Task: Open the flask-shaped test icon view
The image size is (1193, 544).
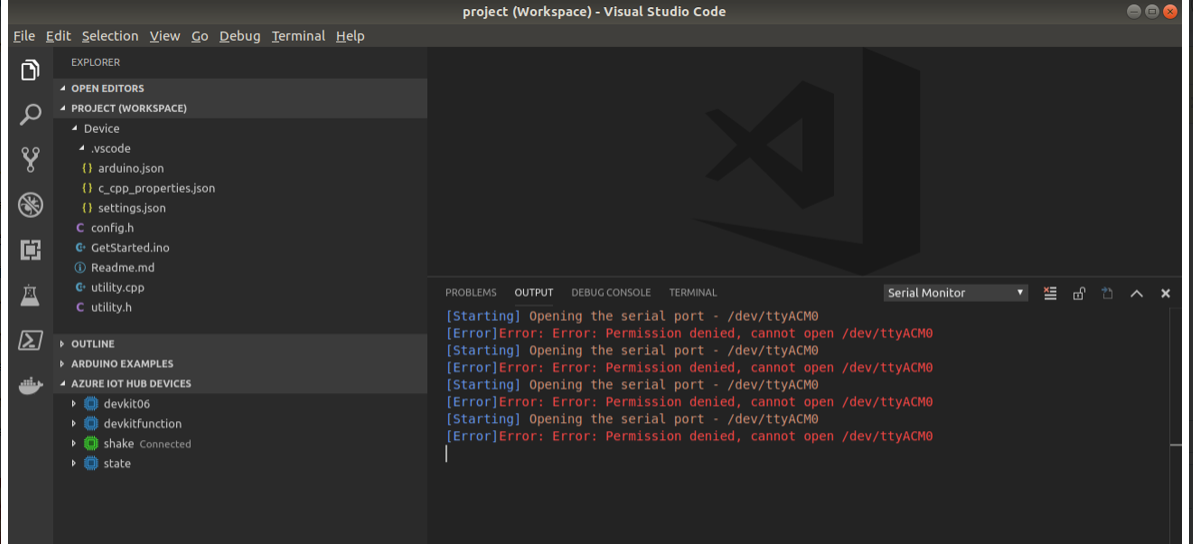Action: [30, 295]
